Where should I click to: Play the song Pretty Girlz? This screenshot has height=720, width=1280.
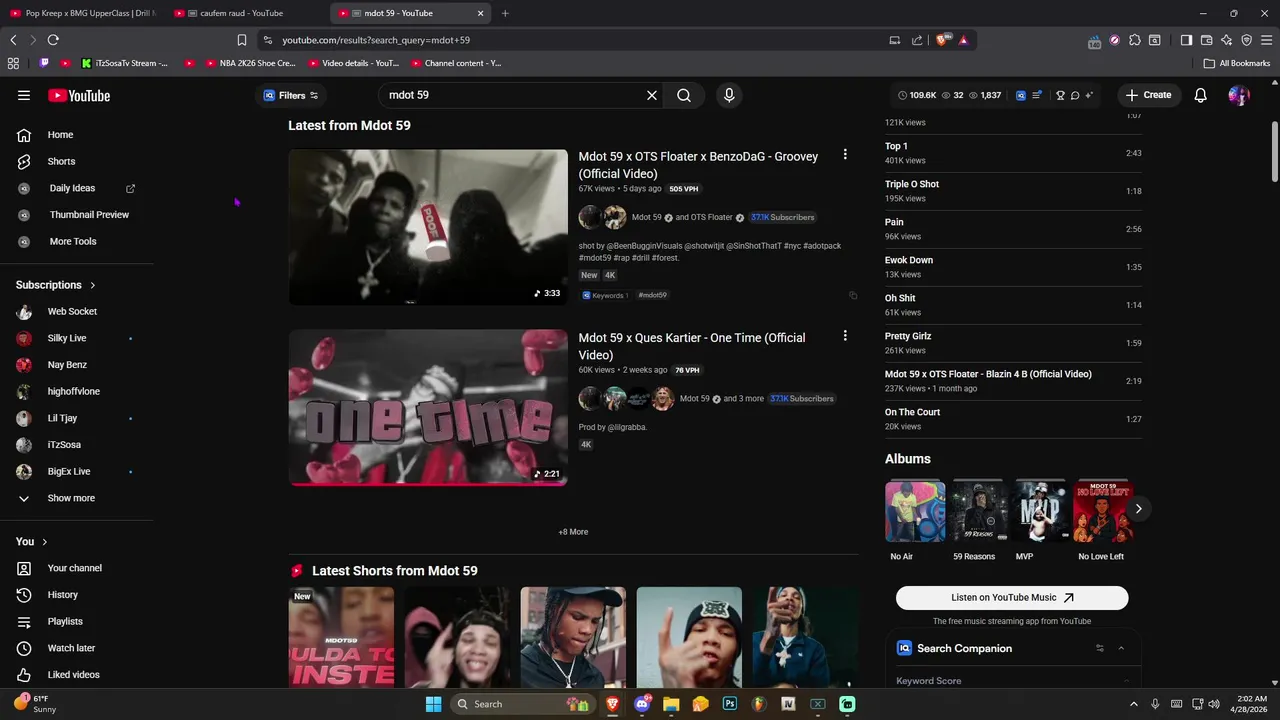coord(1013,343)
